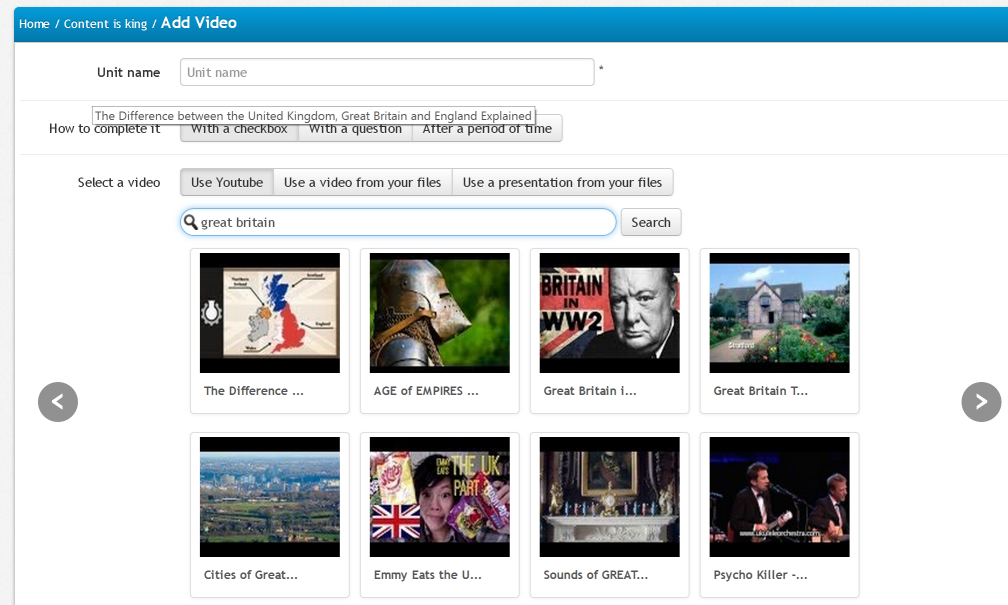Click the left carousel arrow
The height and width of the screenshot is (605, 1008).
(x=57, y=401)
